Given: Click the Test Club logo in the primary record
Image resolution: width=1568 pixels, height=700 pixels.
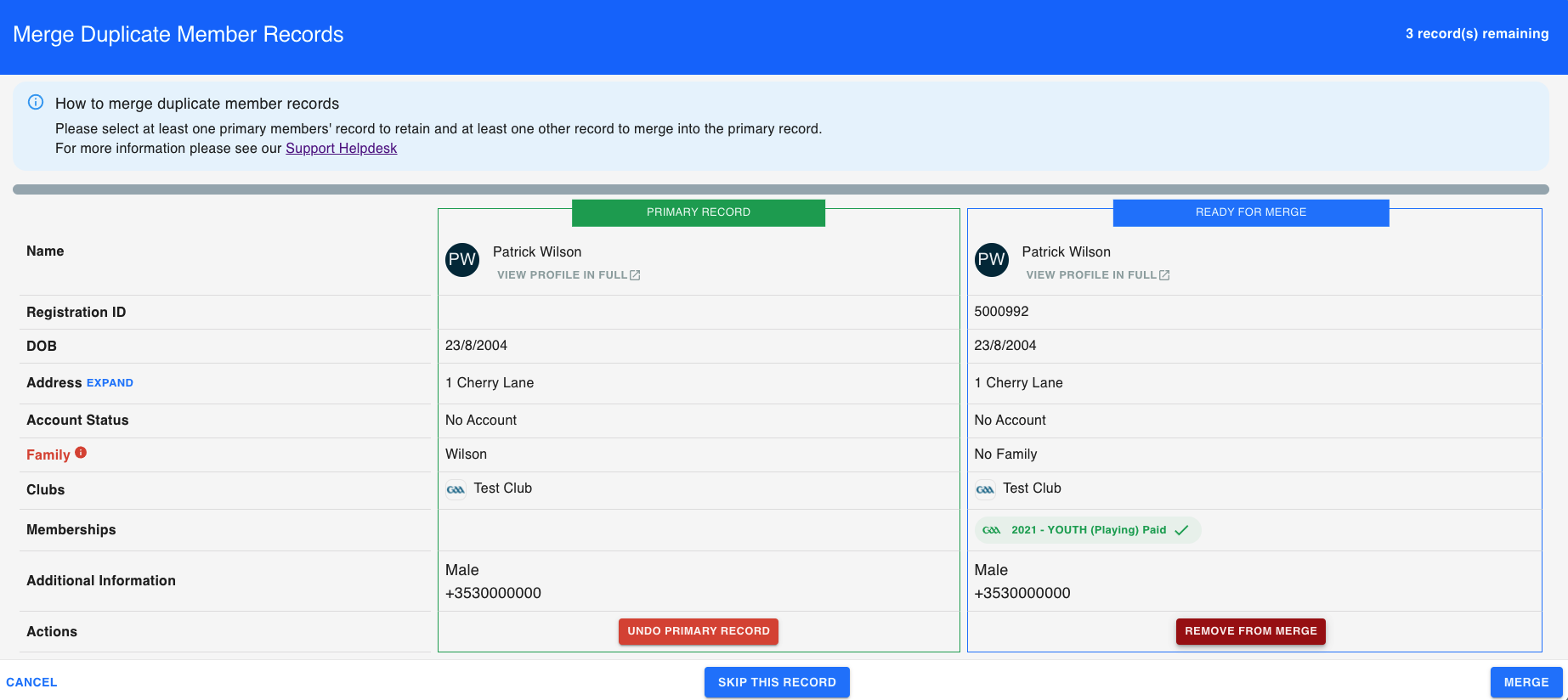Looking at the screenshot, I should [x=456, y=489].
